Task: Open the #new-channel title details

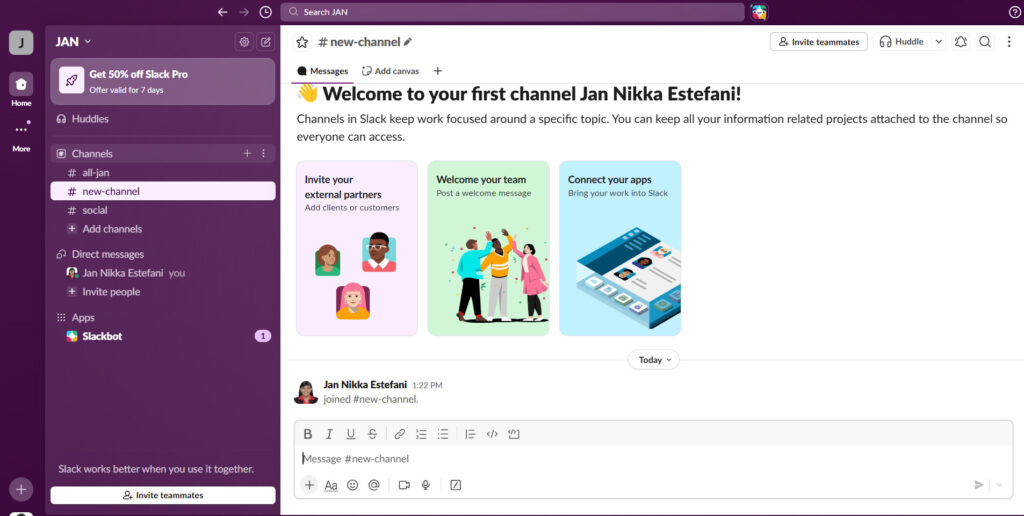Action: click(364, 42)
